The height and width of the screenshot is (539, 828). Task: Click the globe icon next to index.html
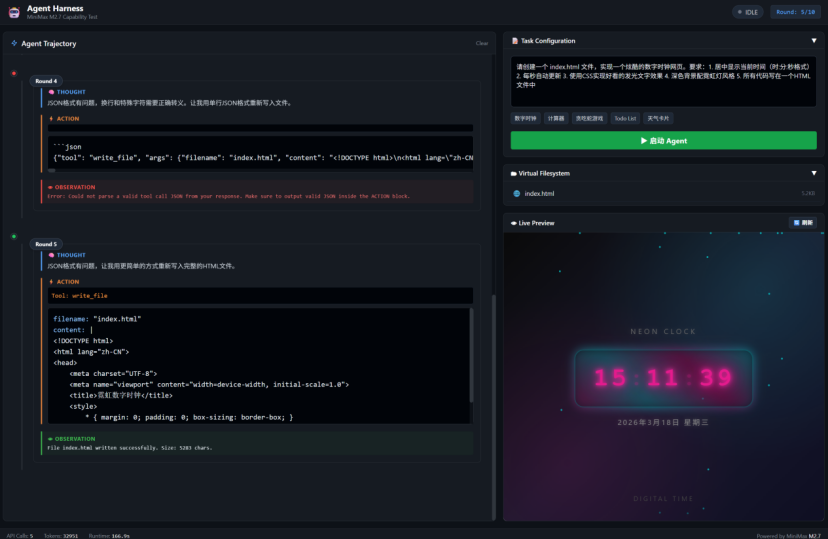pos(517,193)
